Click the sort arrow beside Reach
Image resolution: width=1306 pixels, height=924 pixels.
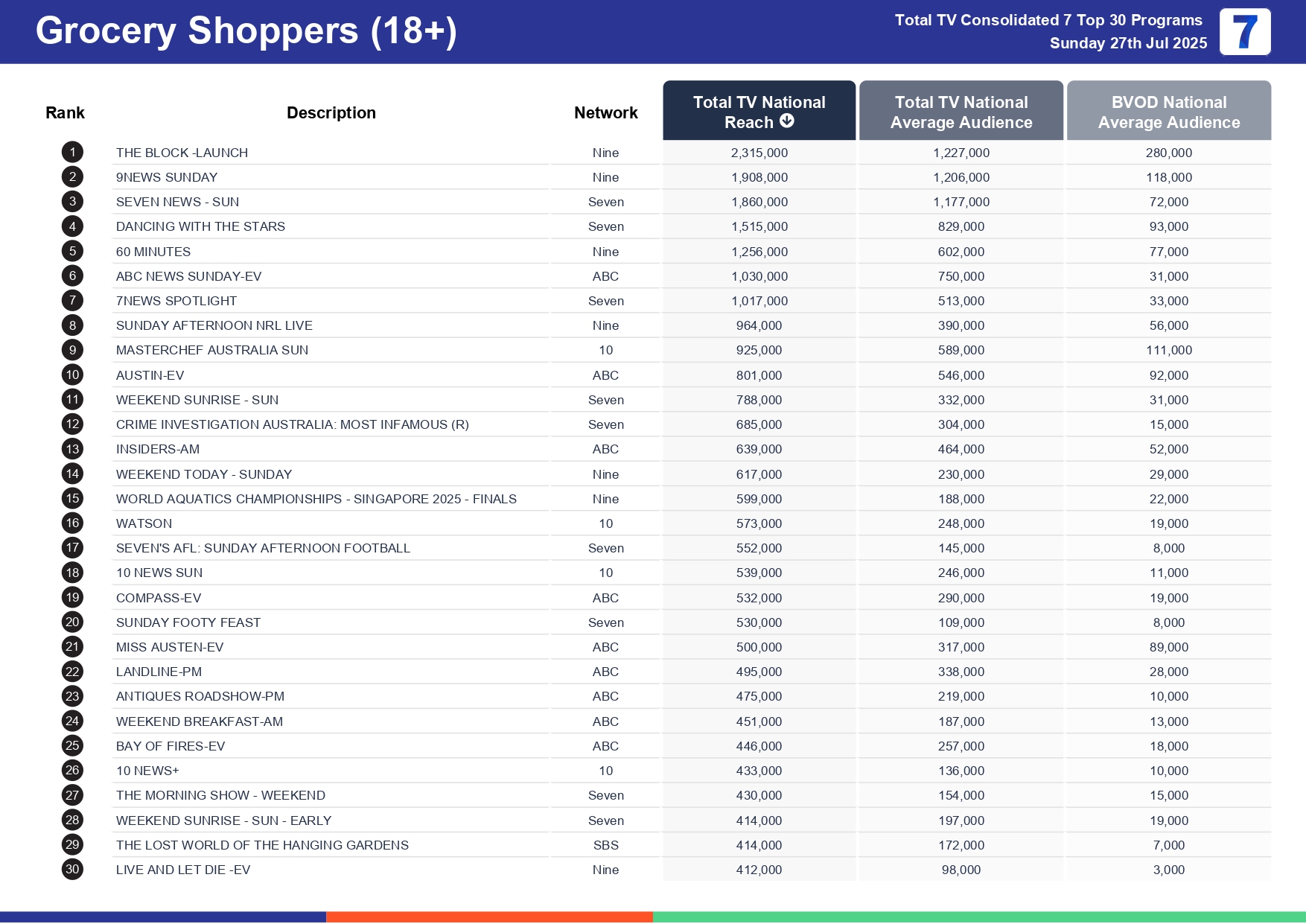coord(787,121)
